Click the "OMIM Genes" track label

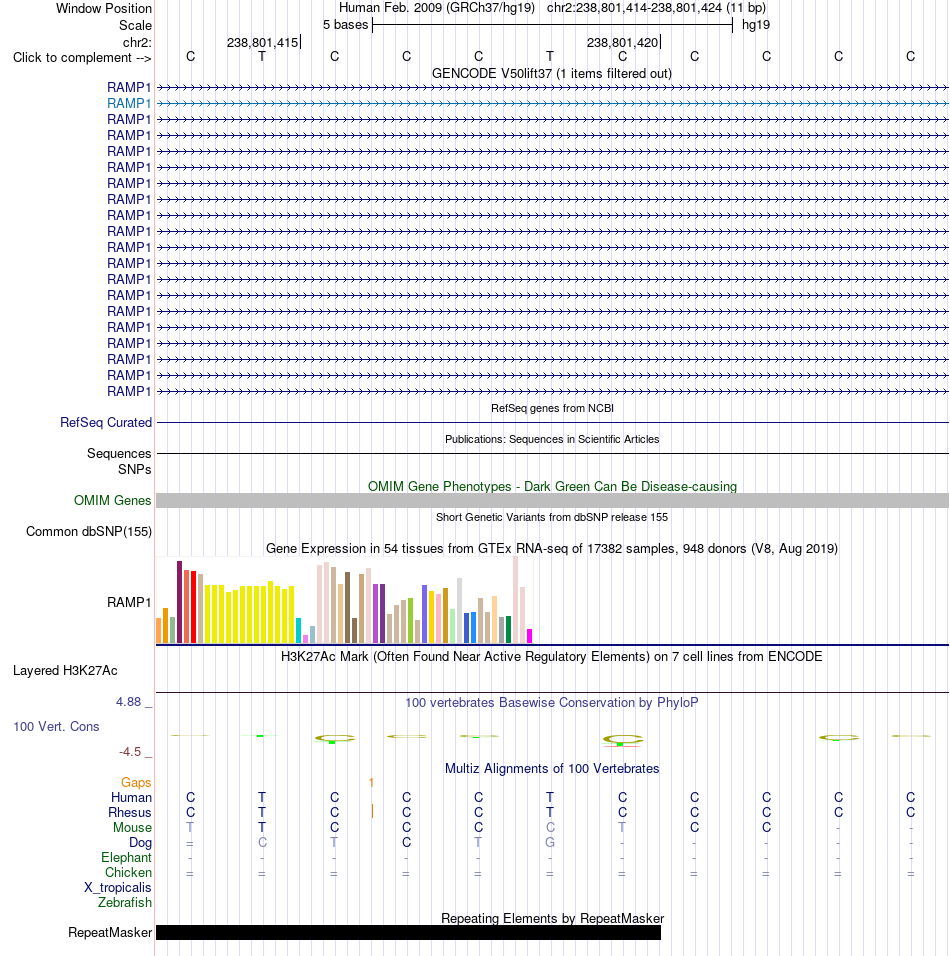[112, 501]
